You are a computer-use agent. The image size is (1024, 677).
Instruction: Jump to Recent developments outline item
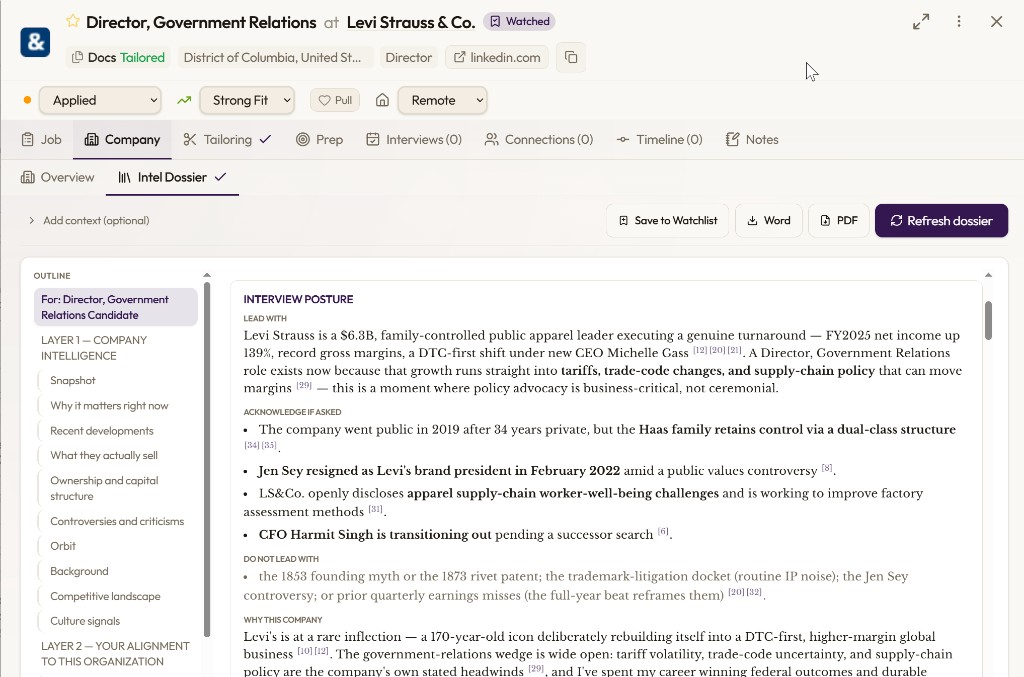click(x=102, y=431)
